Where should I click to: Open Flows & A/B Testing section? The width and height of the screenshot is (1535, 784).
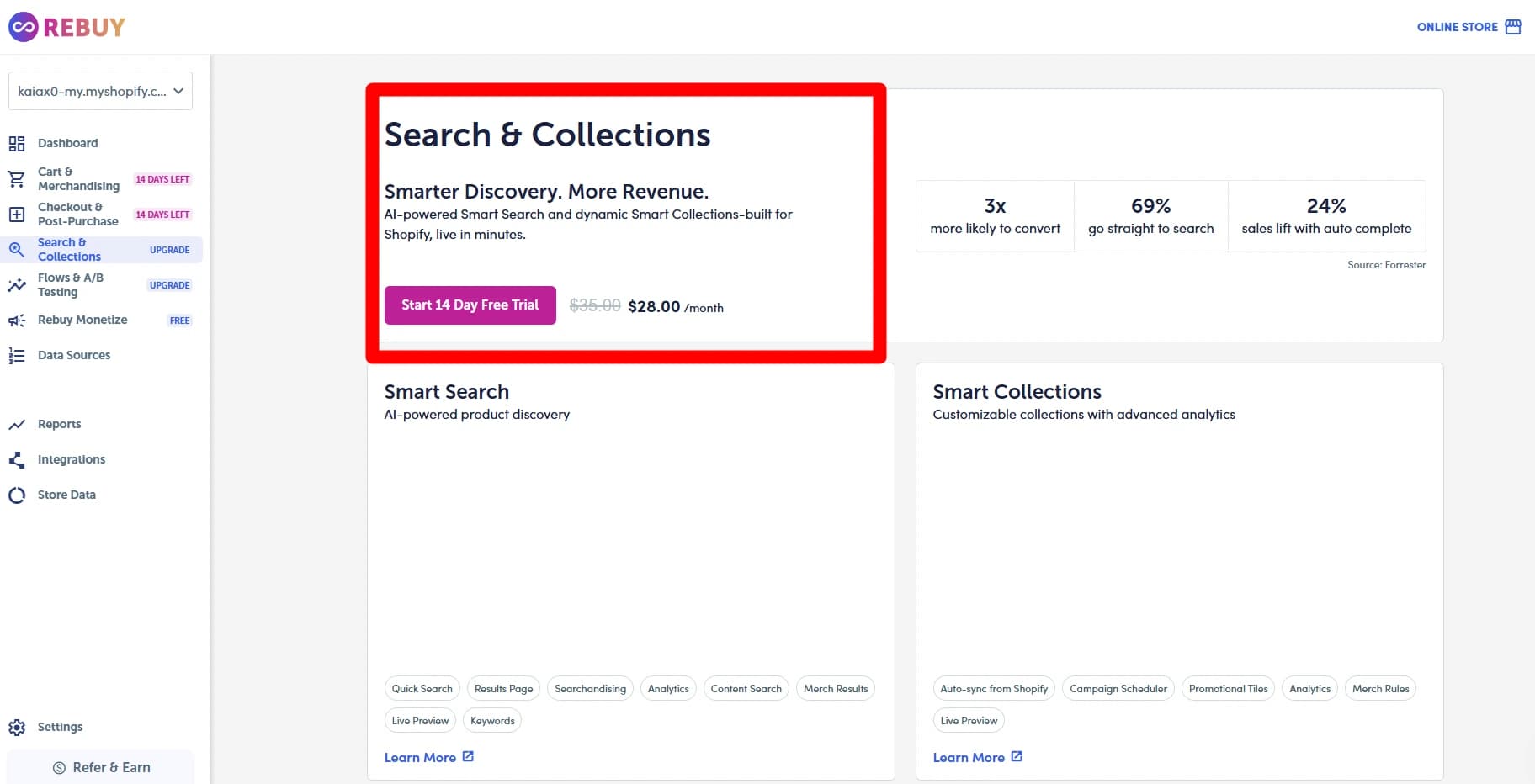(71, 285)
